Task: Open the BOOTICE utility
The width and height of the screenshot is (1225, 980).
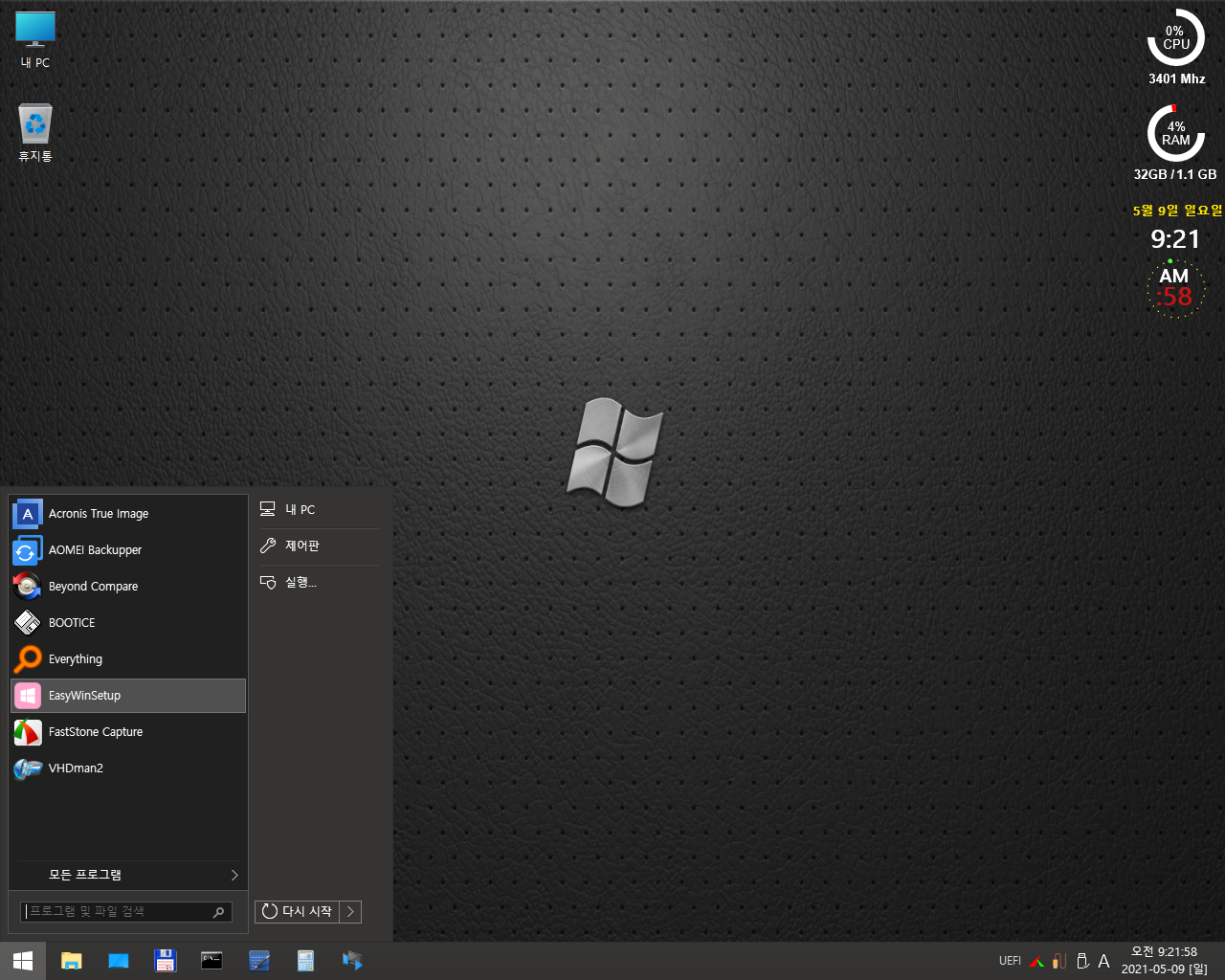Action: tap(128, 623)
